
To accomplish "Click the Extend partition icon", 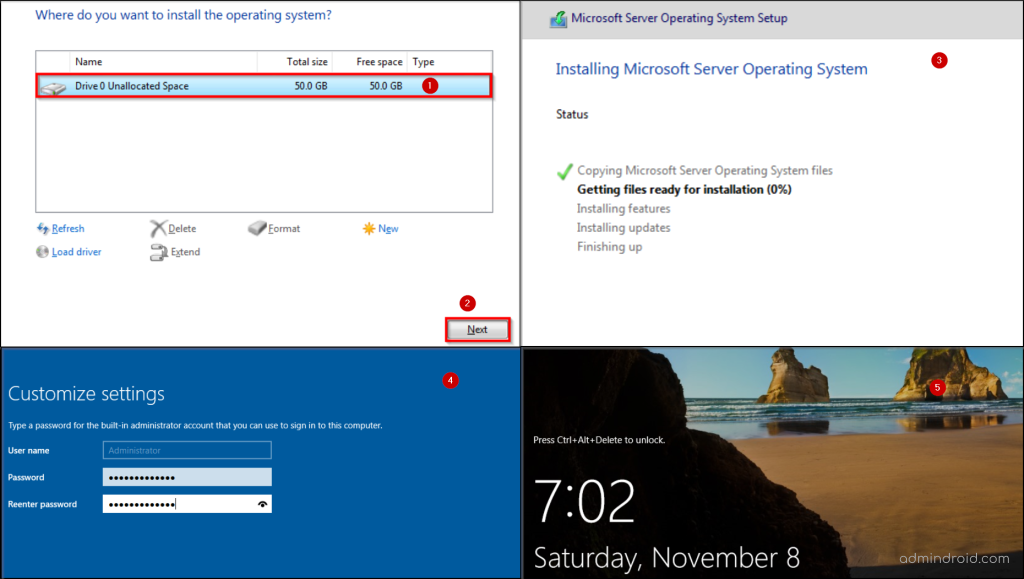I will (x=158, y=252).
